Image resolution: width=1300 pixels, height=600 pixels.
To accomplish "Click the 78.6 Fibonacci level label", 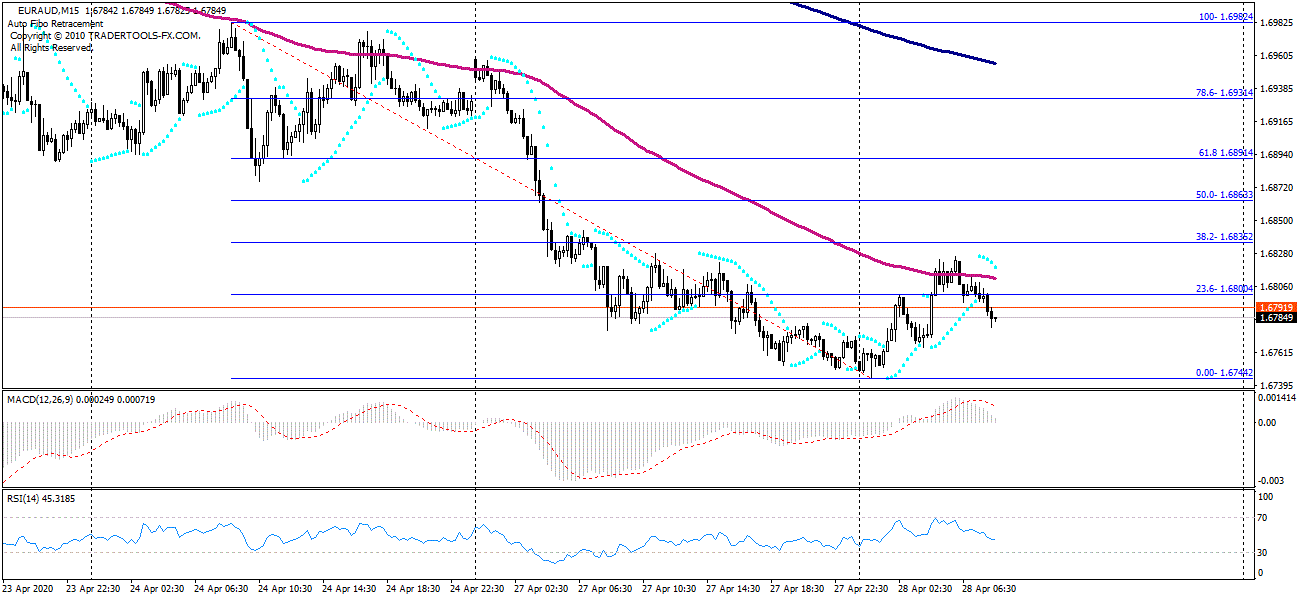I will 1224,93.
